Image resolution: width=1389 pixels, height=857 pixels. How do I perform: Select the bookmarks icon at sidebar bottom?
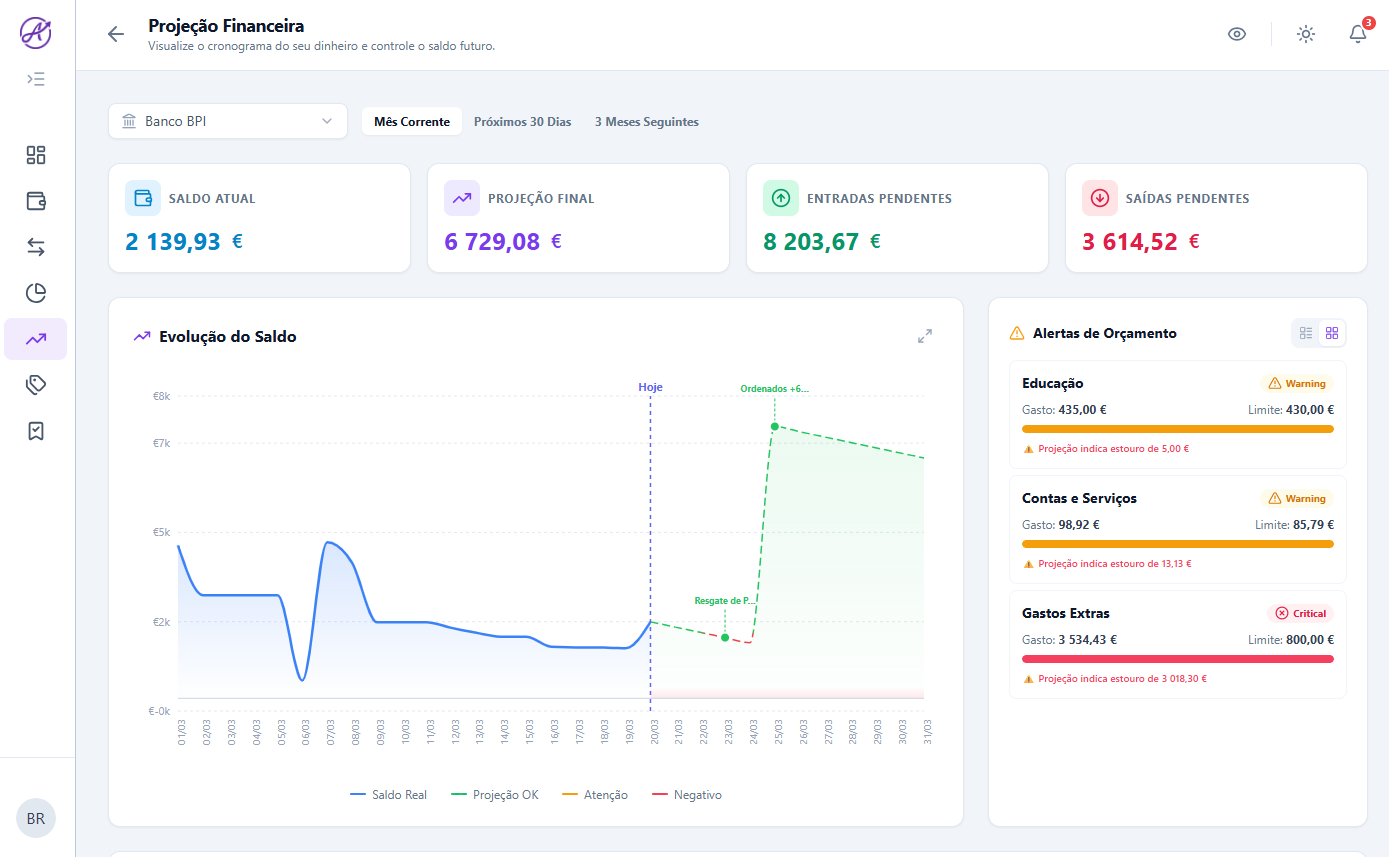click(36, 431)
